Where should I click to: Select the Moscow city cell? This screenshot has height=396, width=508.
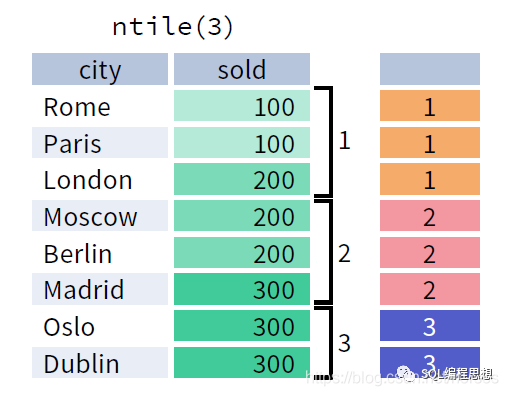click(x=100, y=216)
